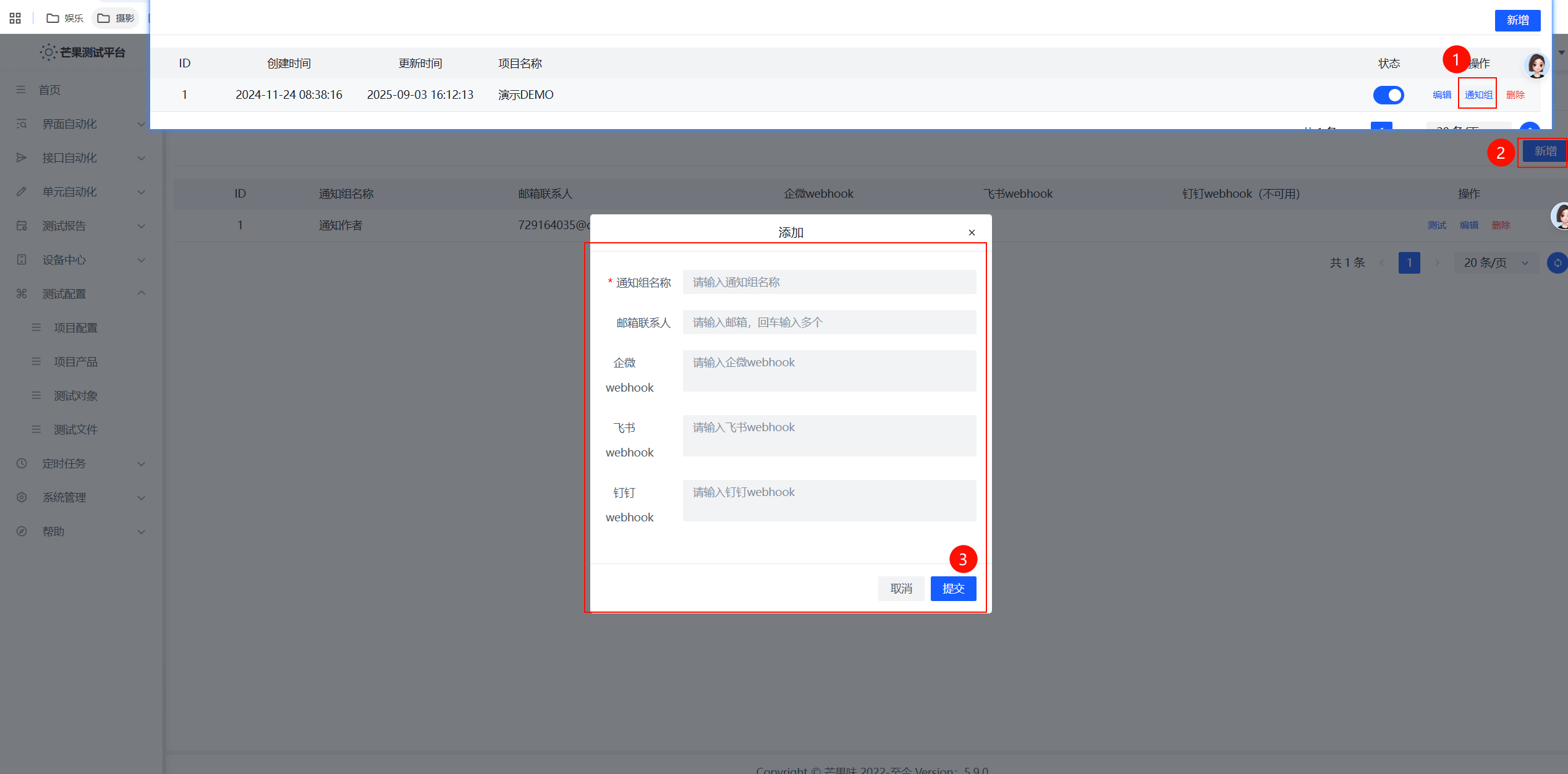Viewport: 1568px width, 774px height.
Task: Click the apps grid icon in bookmarks bar
Action: point(15,18)
